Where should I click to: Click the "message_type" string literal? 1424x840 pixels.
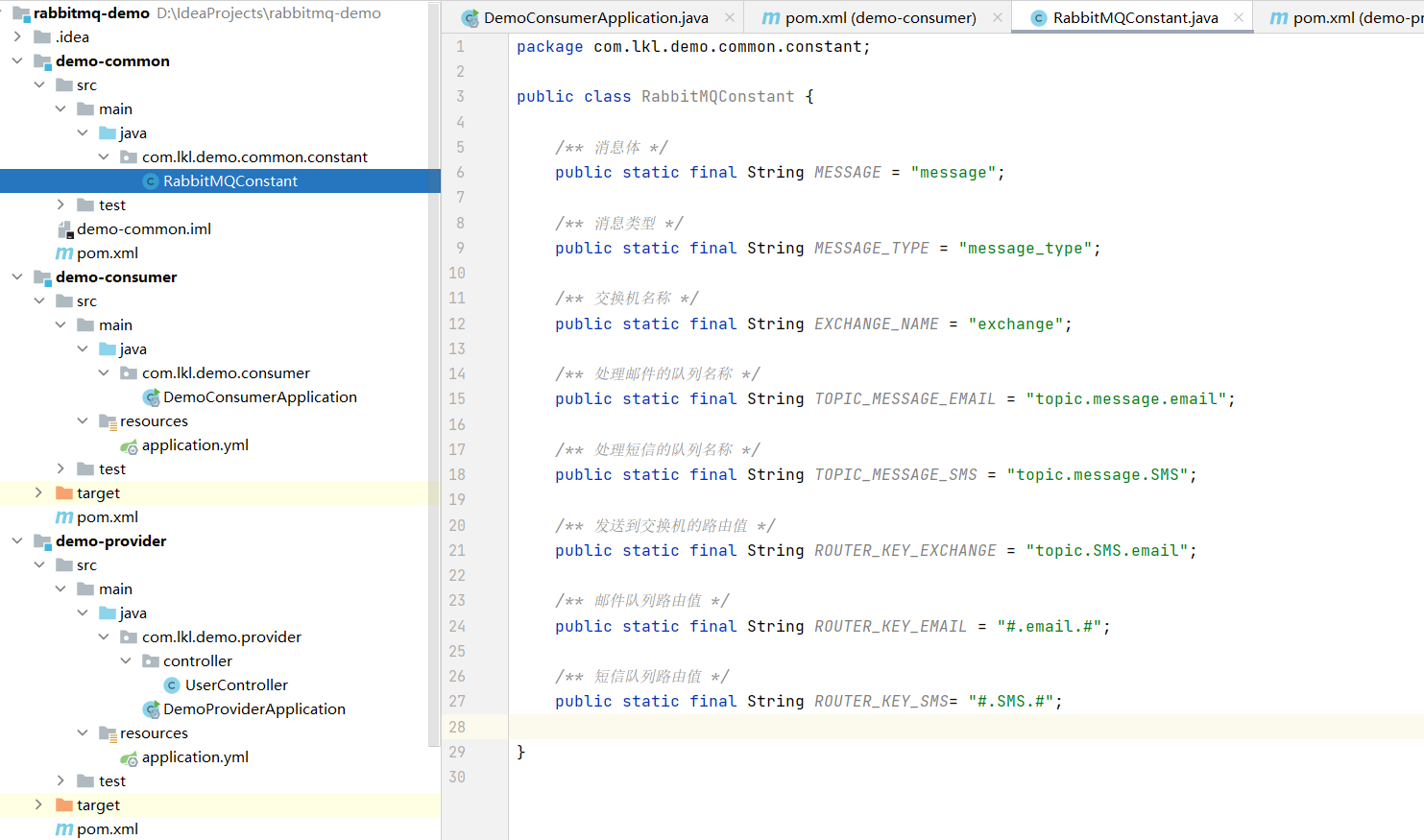1026,249
